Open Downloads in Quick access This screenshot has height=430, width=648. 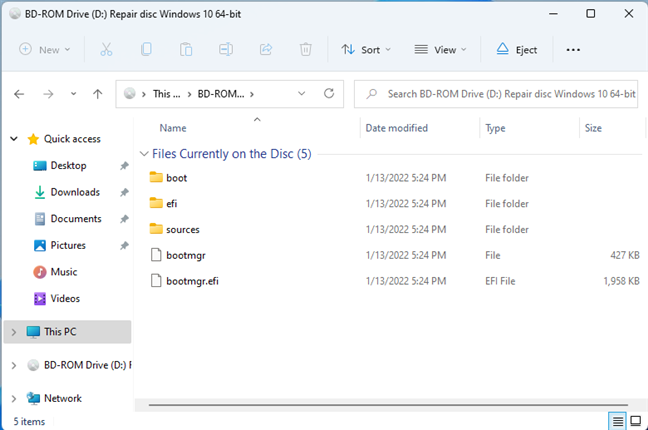tap(75, 192)
